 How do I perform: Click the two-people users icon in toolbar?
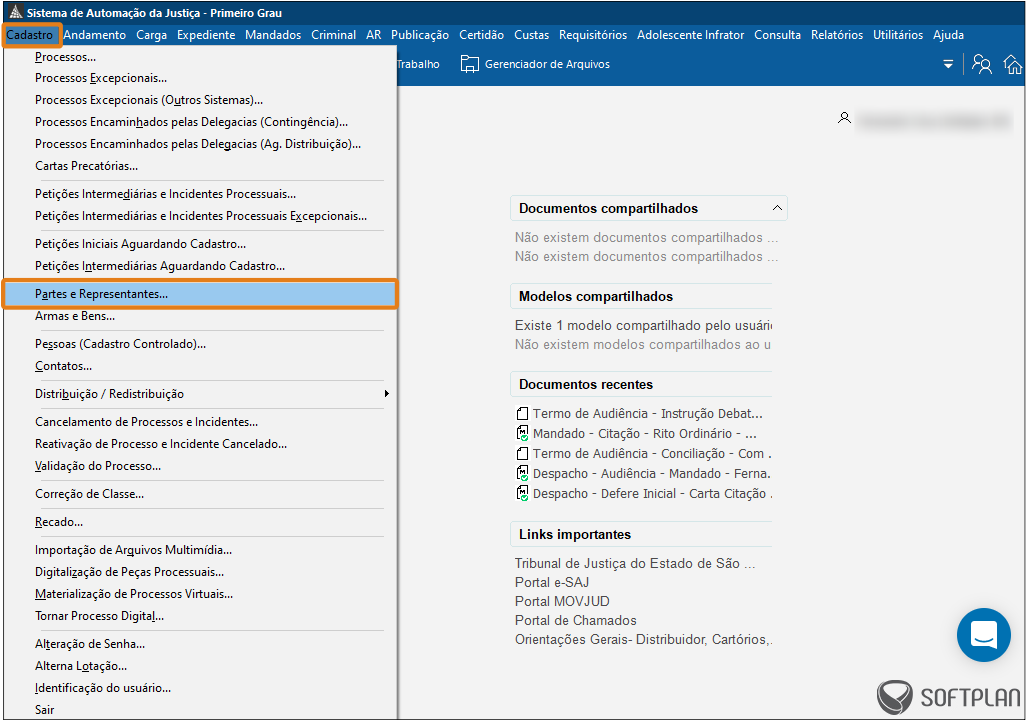(982, 64)
